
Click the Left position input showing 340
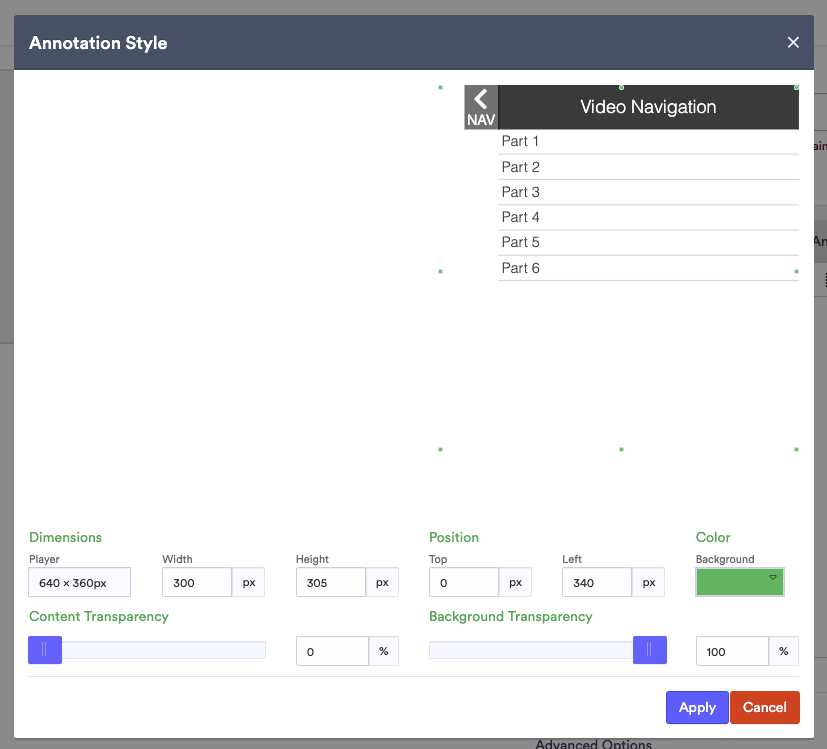(x=597, y=581)
